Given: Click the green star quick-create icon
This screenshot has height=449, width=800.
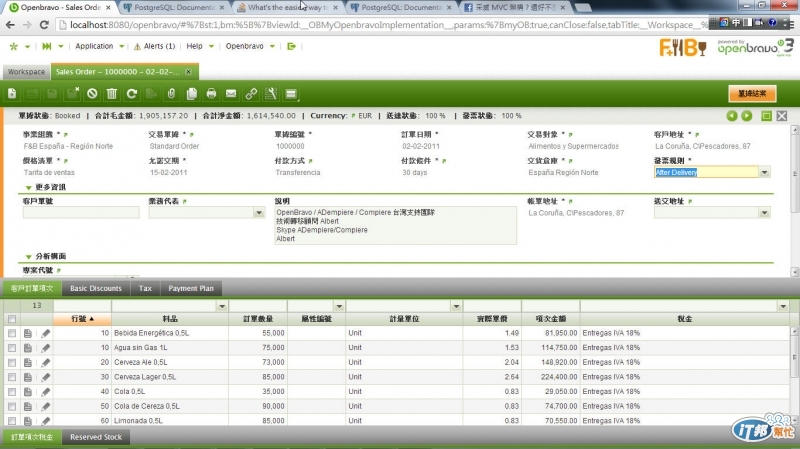Looking at the screenshot, I should coord(14,46).
